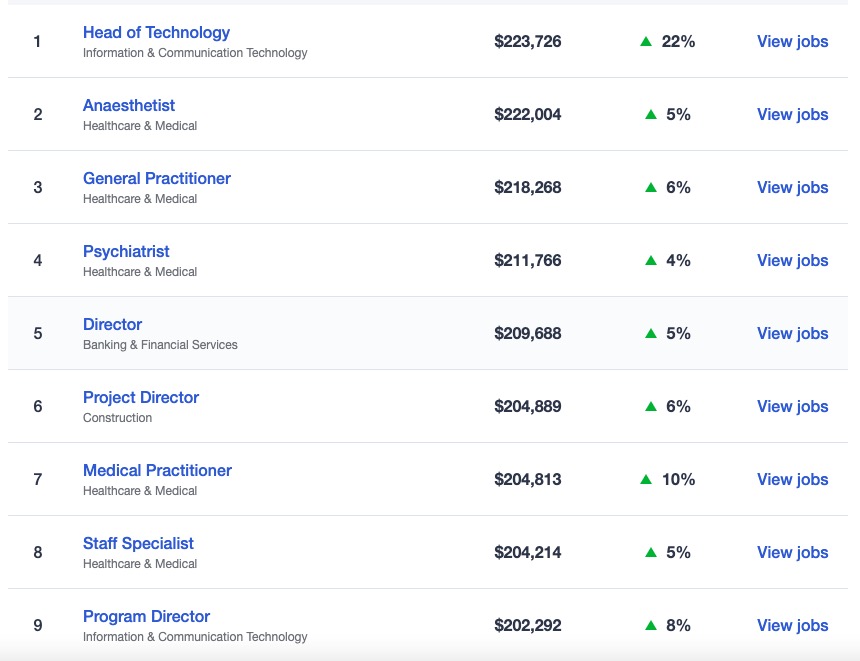This screenshot has width=860, height=661.
Task: Open the Anaesthetist job title link
Action: [x=129, y=105]
